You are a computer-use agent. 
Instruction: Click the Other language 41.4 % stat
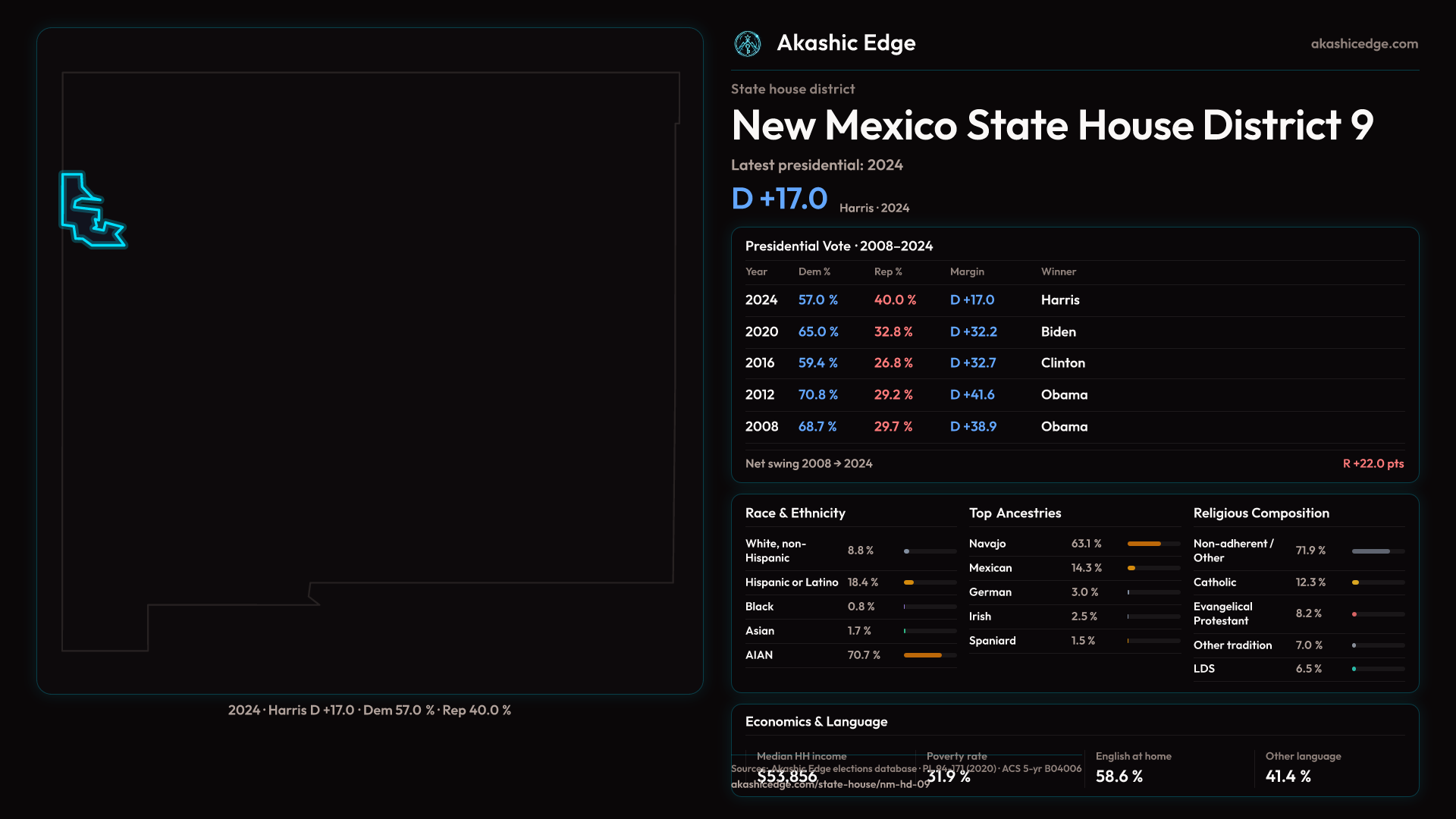[1288, 776]
